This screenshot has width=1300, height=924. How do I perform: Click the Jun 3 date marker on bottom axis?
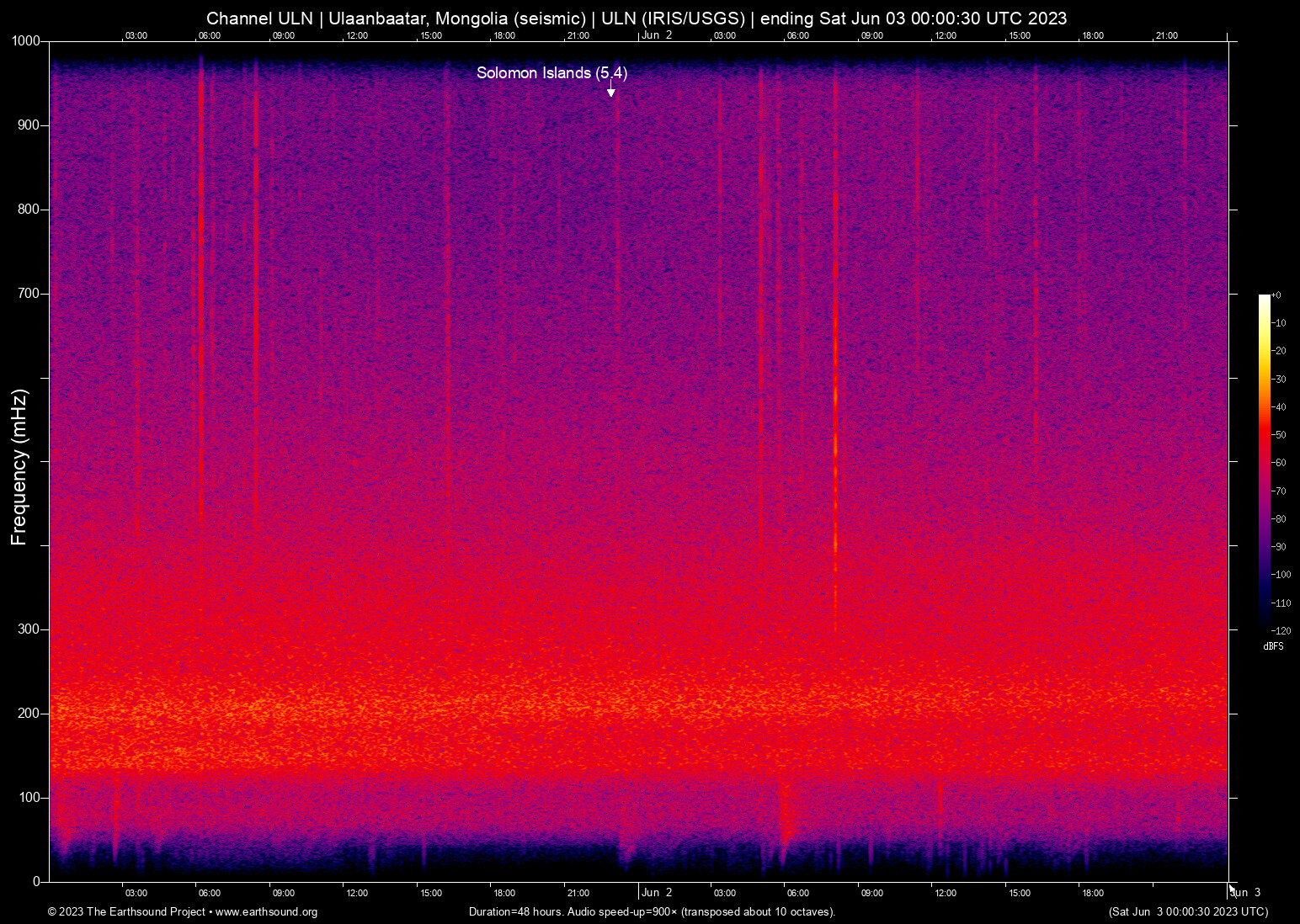[x=1245, y=893]
